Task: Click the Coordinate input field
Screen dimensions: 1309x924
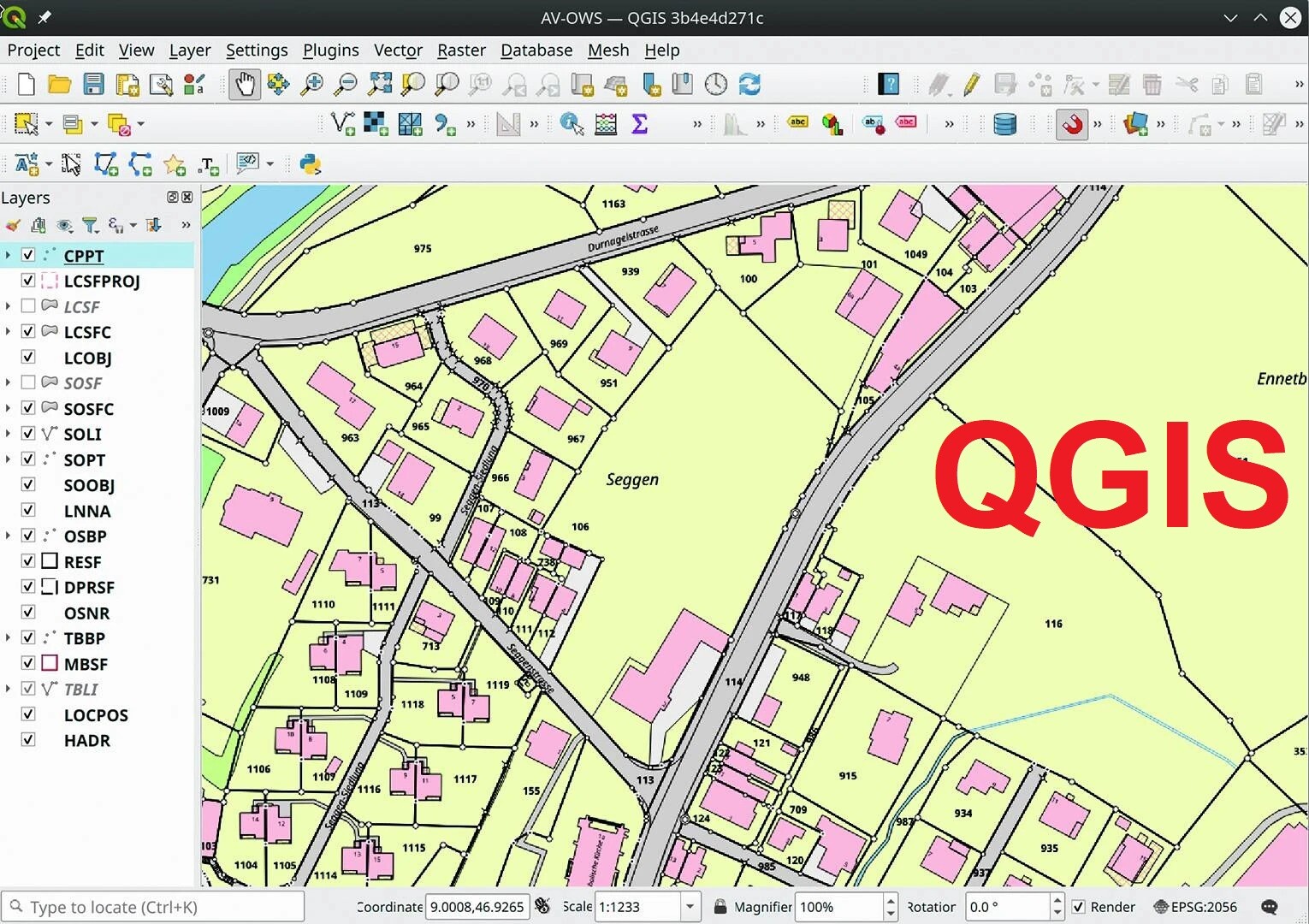Action: coord(477,907)
